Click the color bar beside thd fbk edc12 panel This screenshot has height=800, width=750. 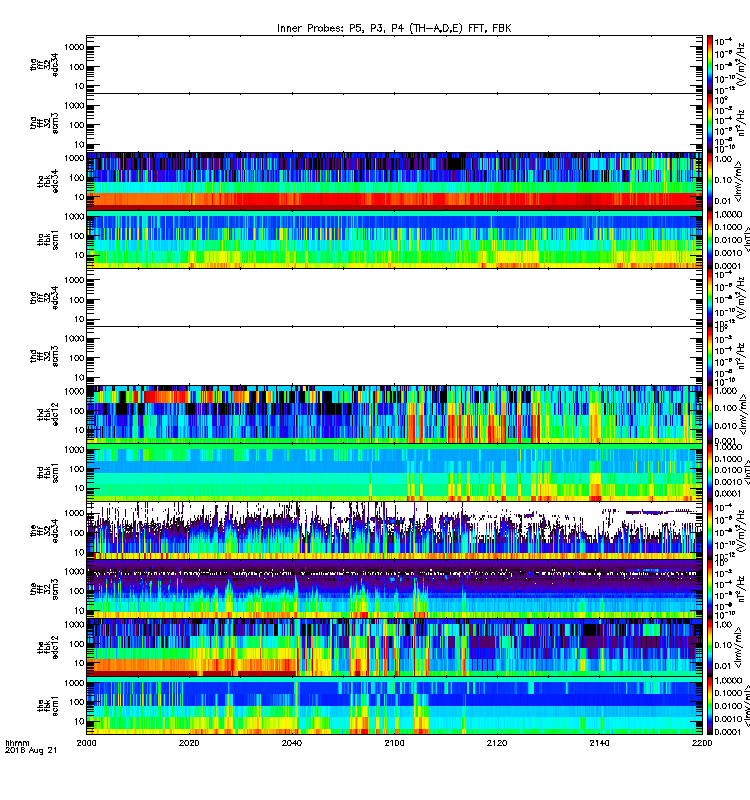[710, 415]
